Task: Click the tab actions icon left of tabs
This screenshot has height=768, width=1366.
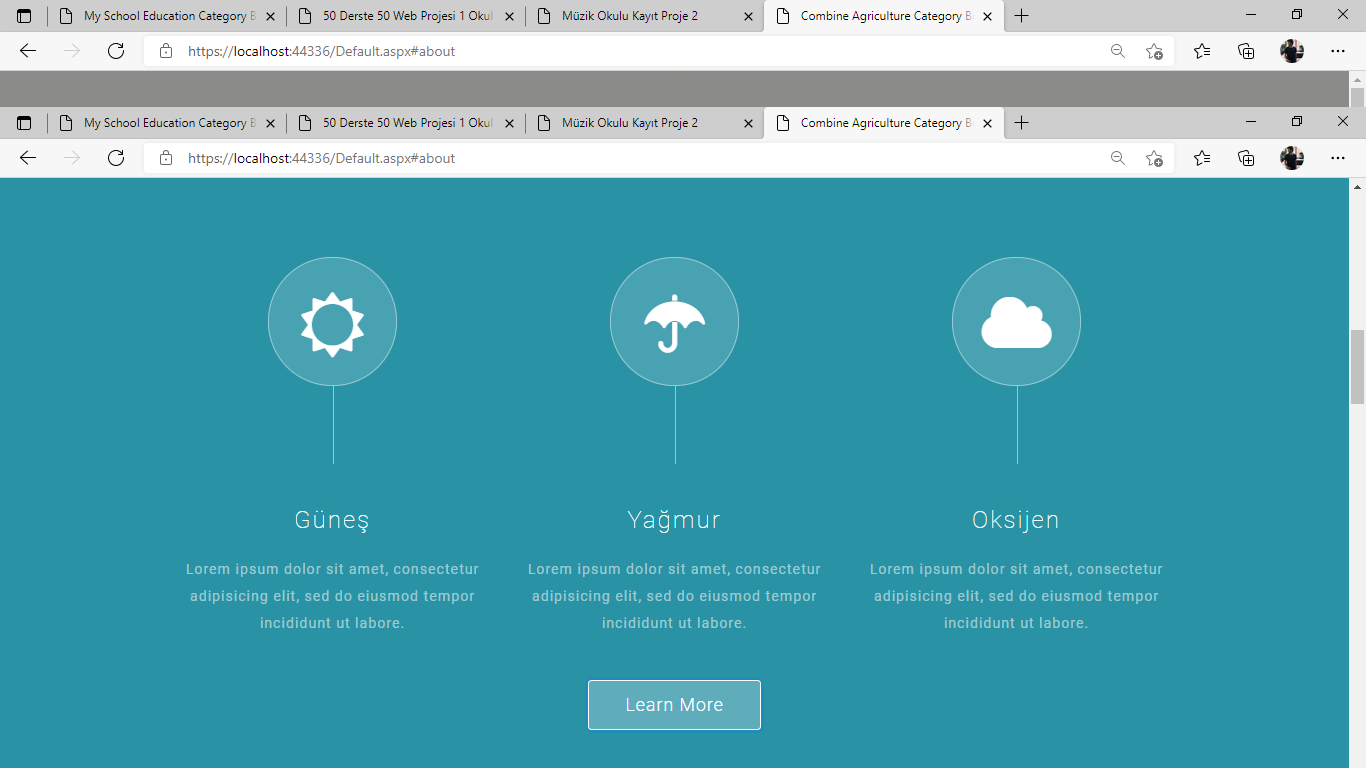Action: [x=24, y=122]
